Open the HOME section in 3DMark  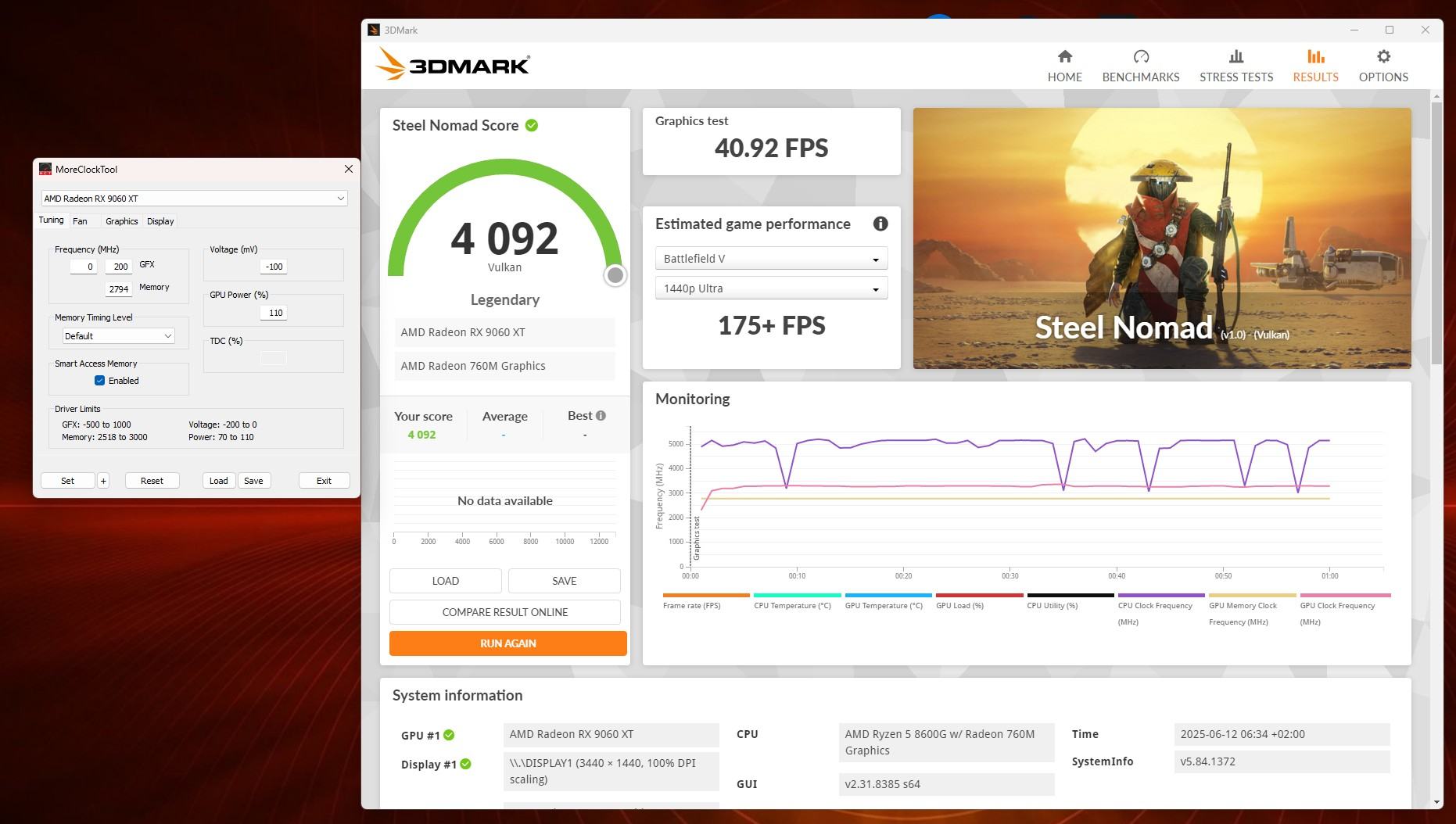coord(1064,66)
